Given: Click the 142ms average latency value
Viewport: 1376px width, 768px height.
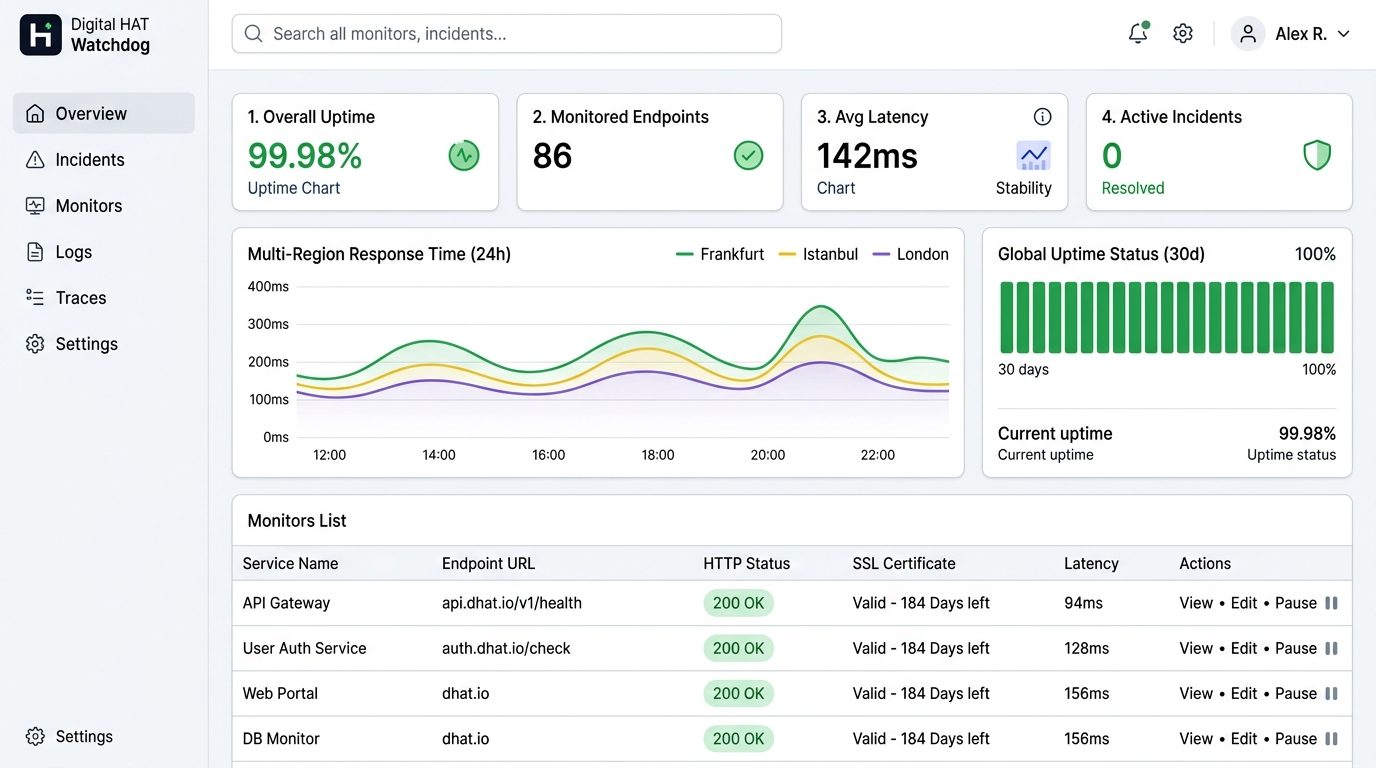Looking at the screenshot, I should click(x=867, y=156).
